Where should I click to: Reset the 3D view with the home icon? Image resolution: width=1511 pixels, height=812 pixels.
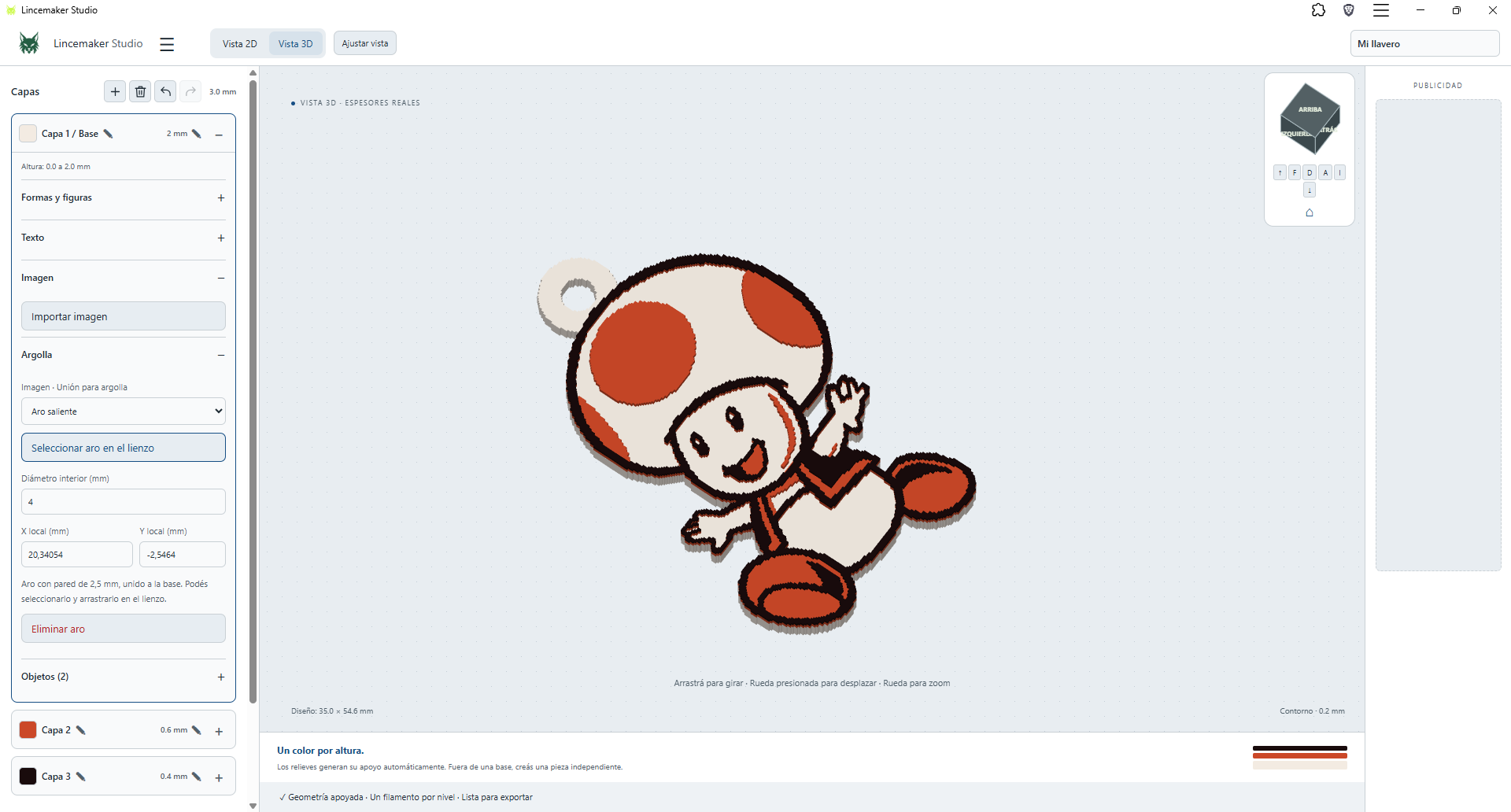(x=1310, y=212)
